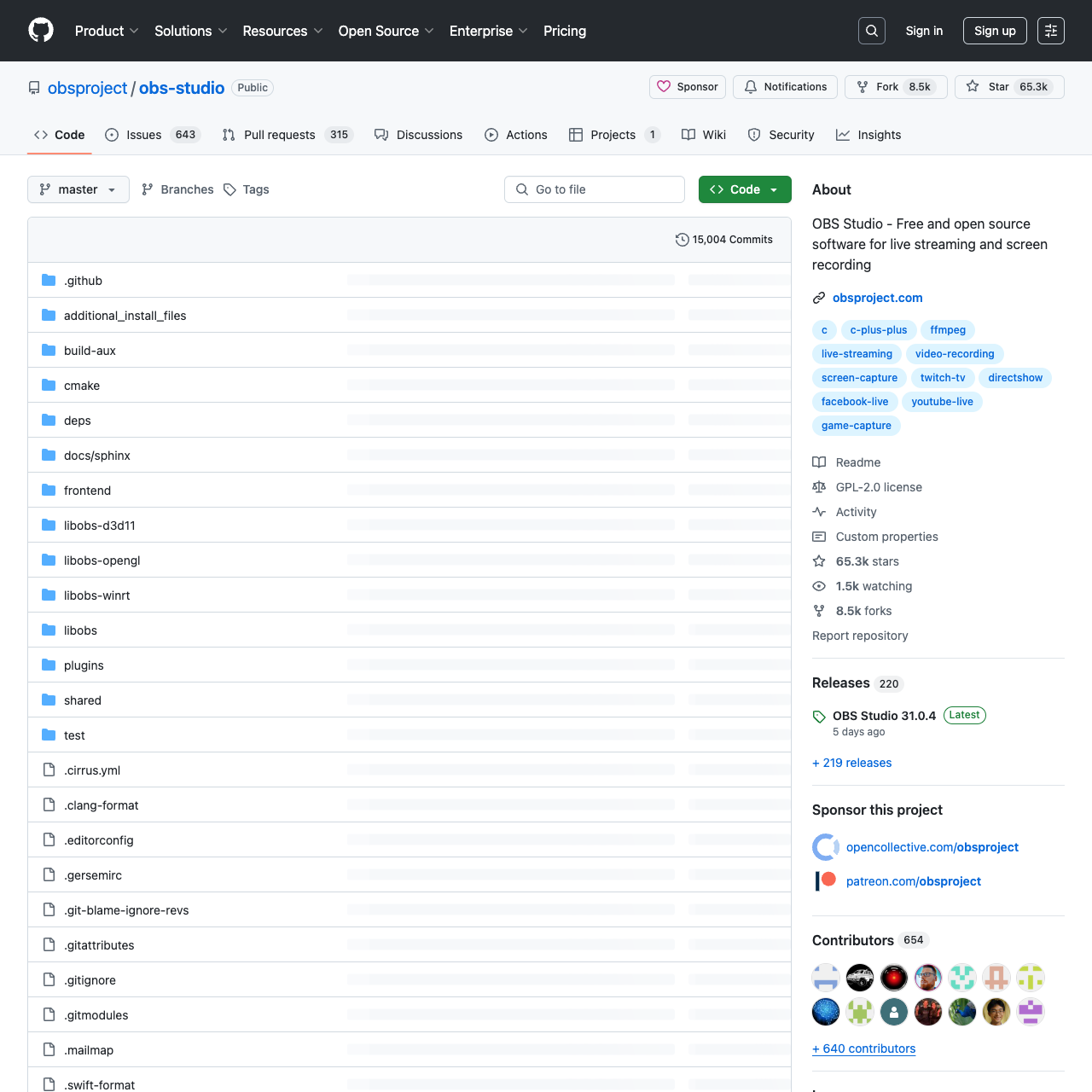Visit the obsproject.com website link
The width and height of the screenshot is (1092, 1092).
click(878, 298)
